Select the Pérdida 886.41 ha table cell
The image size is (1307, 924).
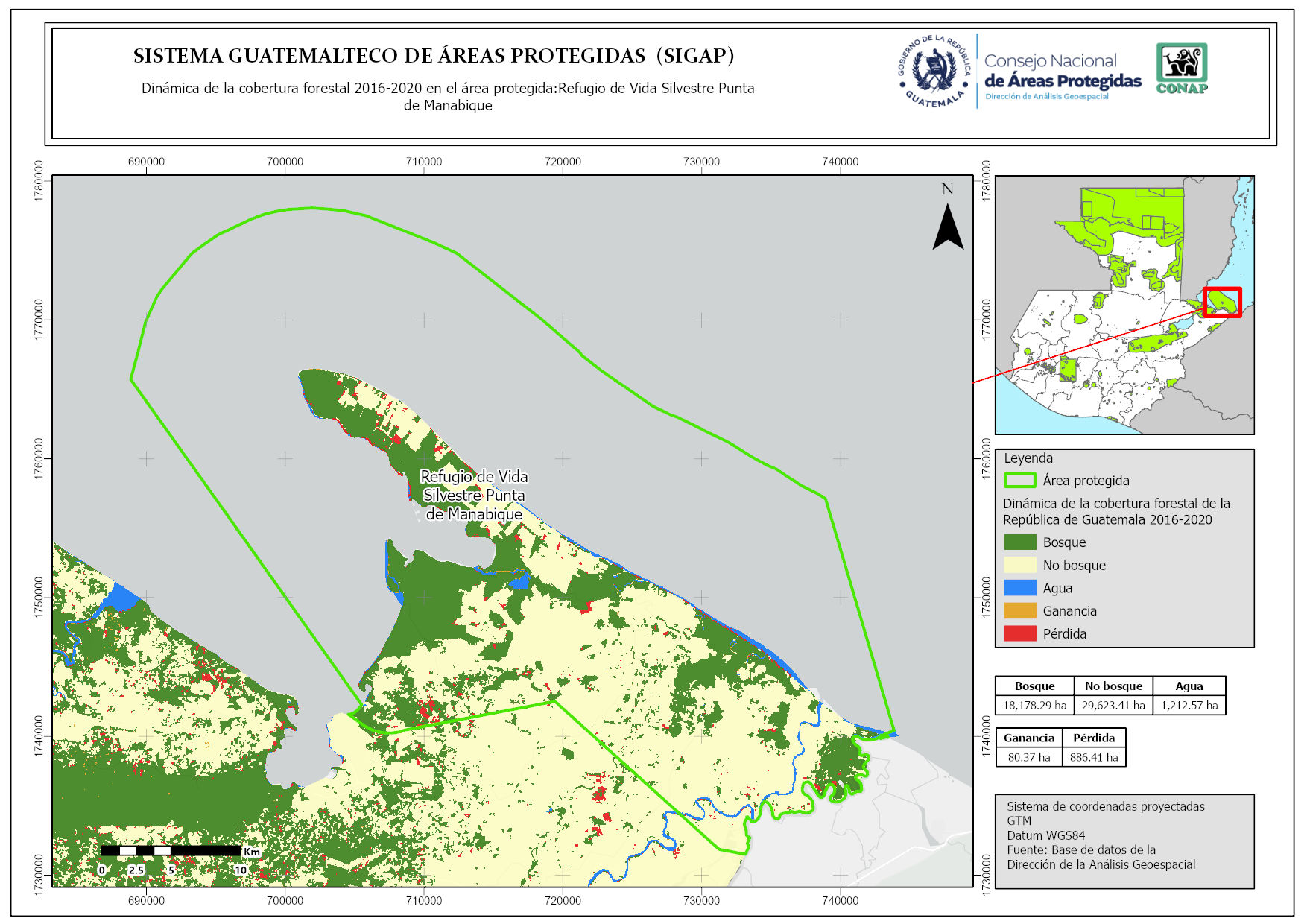[x=1094, y=757]
